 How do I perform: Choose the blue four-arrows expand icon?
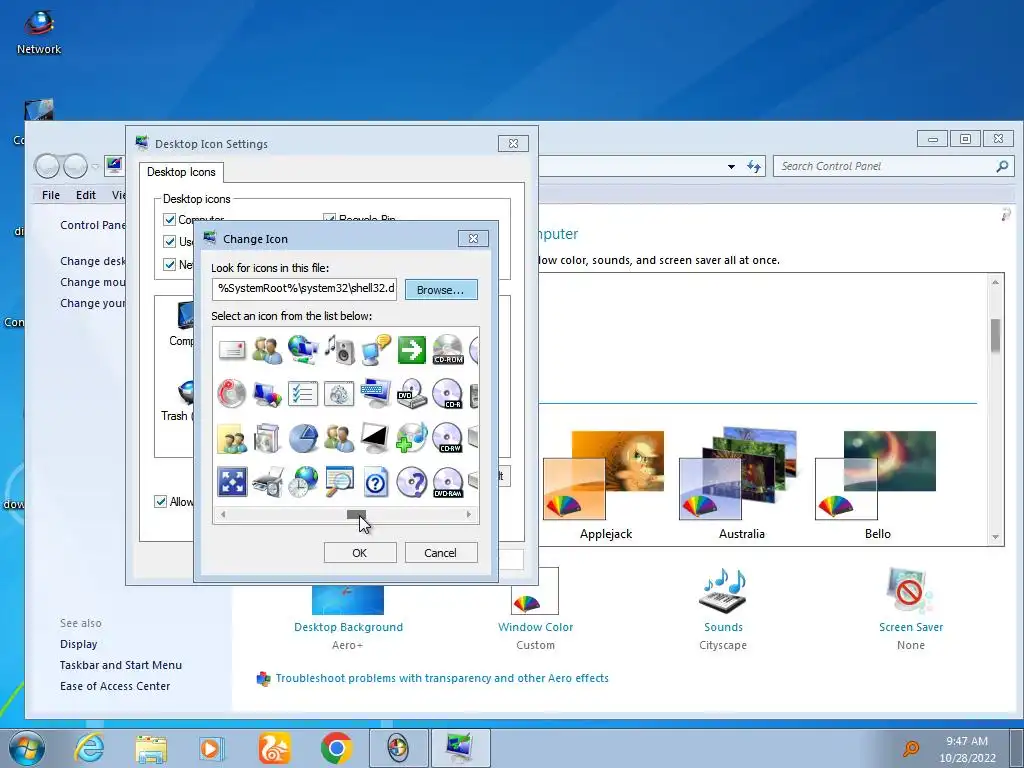pyautogui.click(x=232, y=483)
